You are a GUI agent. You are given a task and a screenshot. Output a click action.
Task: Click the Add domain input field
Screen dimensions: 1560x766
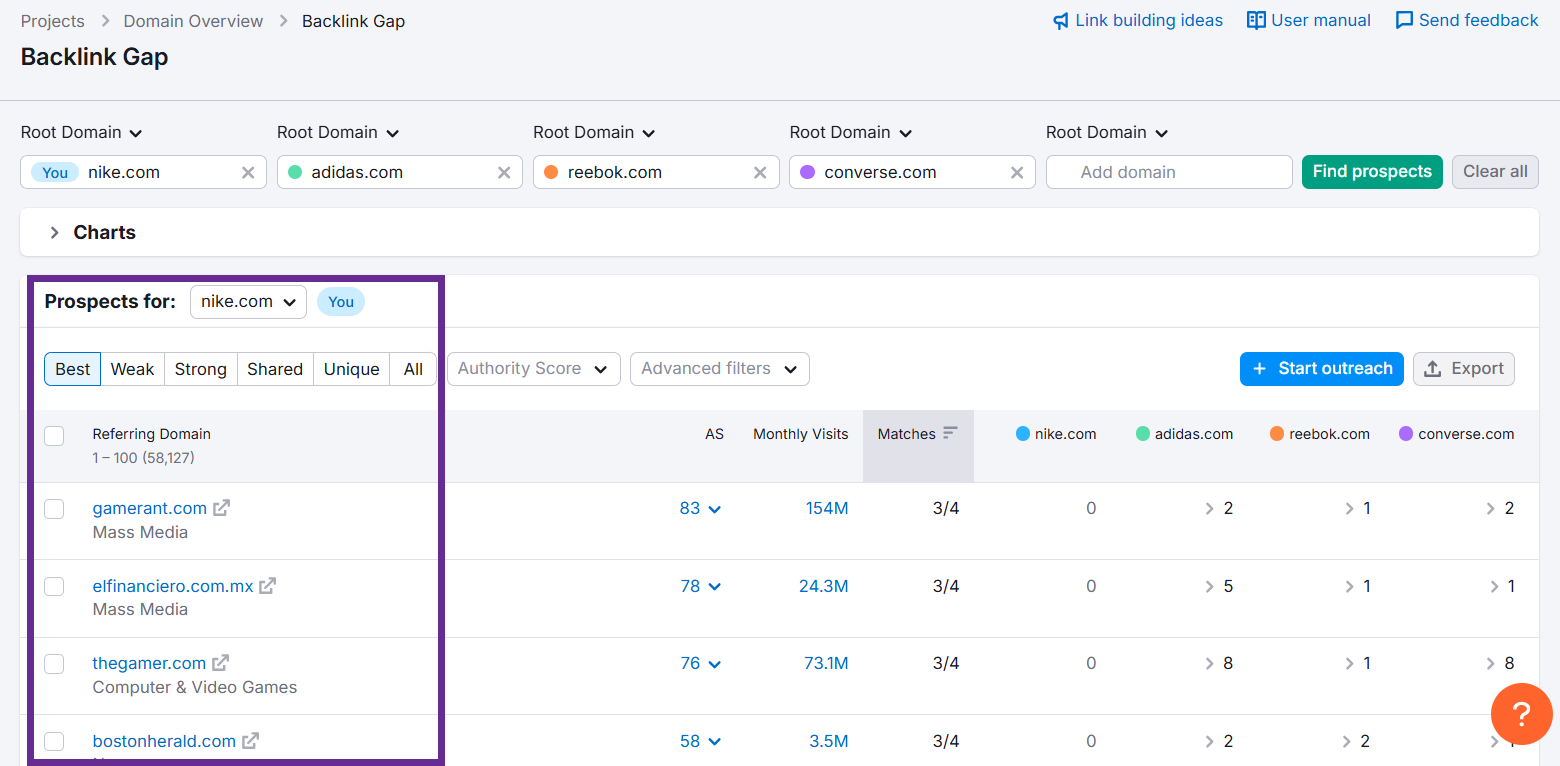[x=1169, y=172]
